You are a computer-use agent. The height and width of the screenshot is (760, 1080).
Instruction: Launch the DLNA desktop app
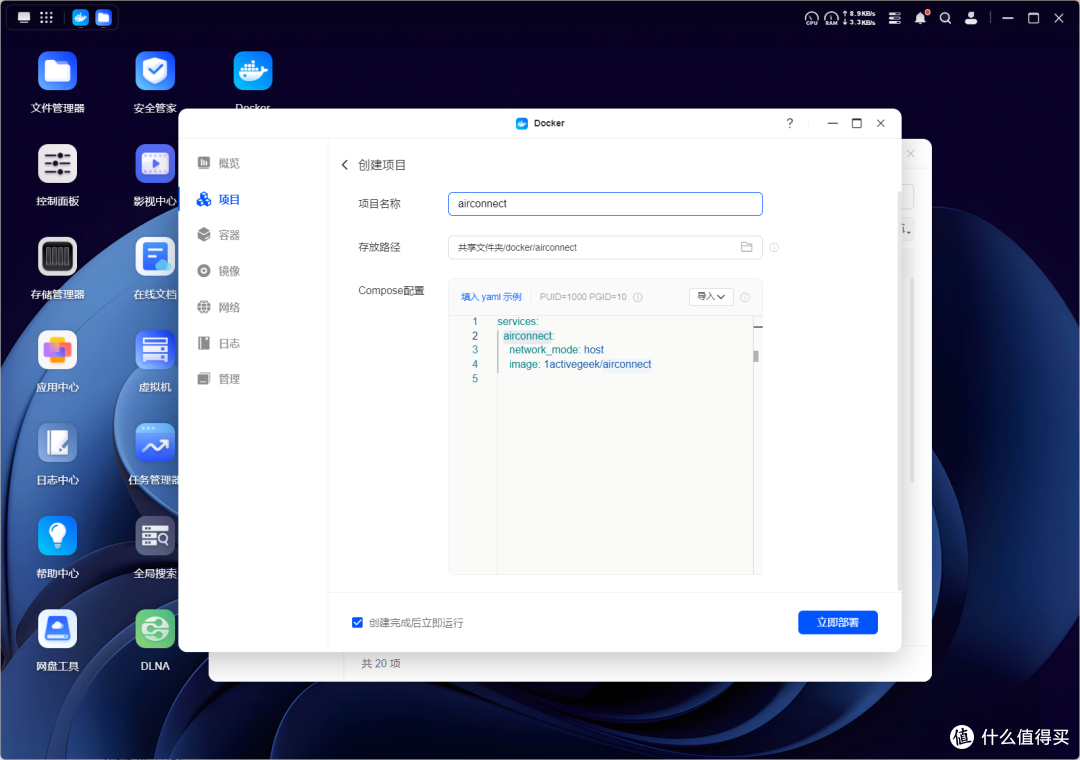point(155,628)
